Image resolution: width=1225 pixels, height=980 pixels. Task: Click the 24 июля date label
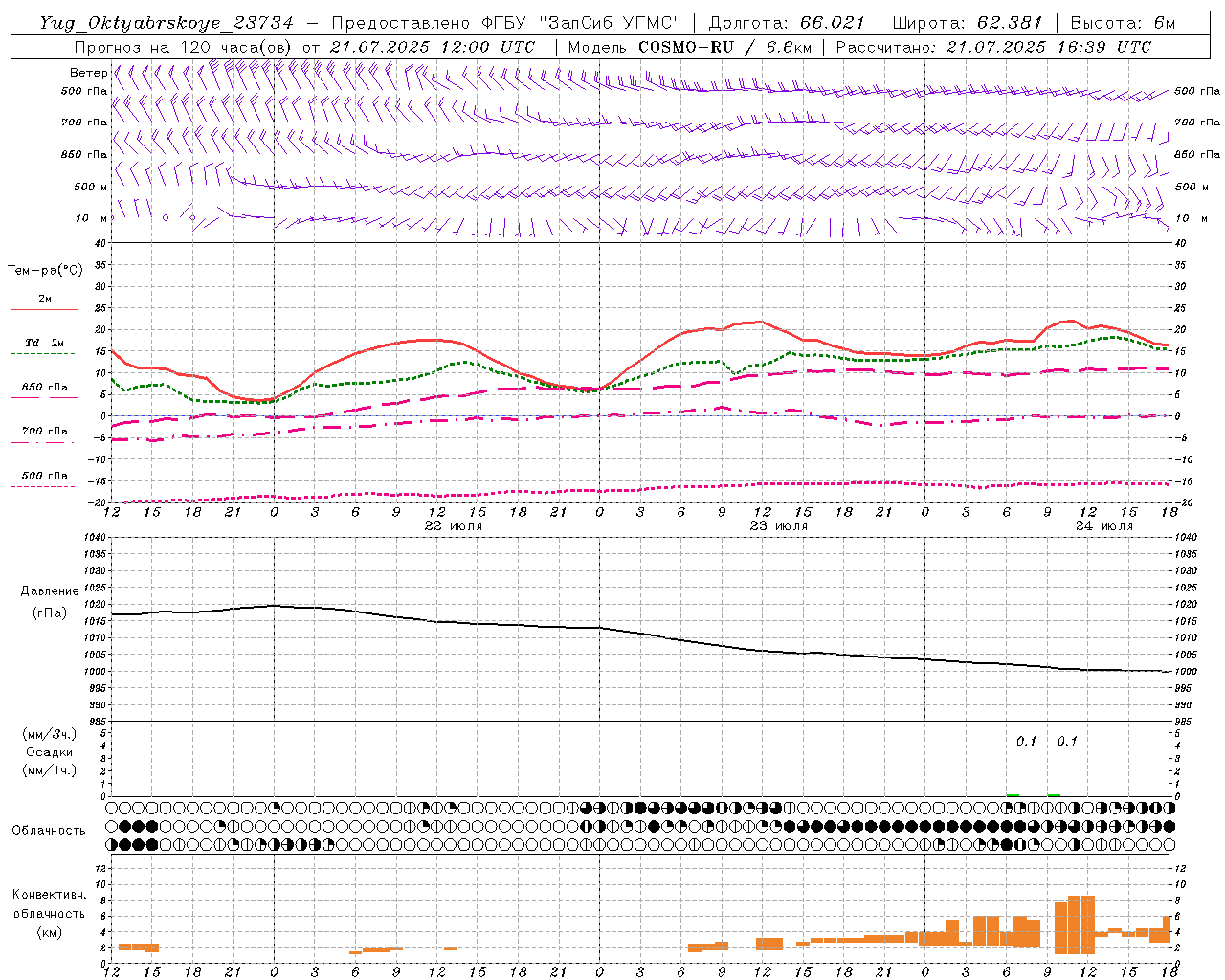(x=1104, y=526)
